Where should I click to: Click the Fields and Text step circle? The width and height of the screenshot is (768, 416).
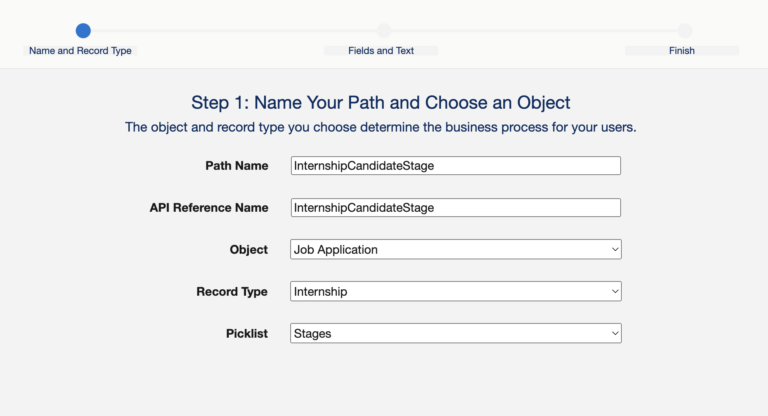[384, 31]
